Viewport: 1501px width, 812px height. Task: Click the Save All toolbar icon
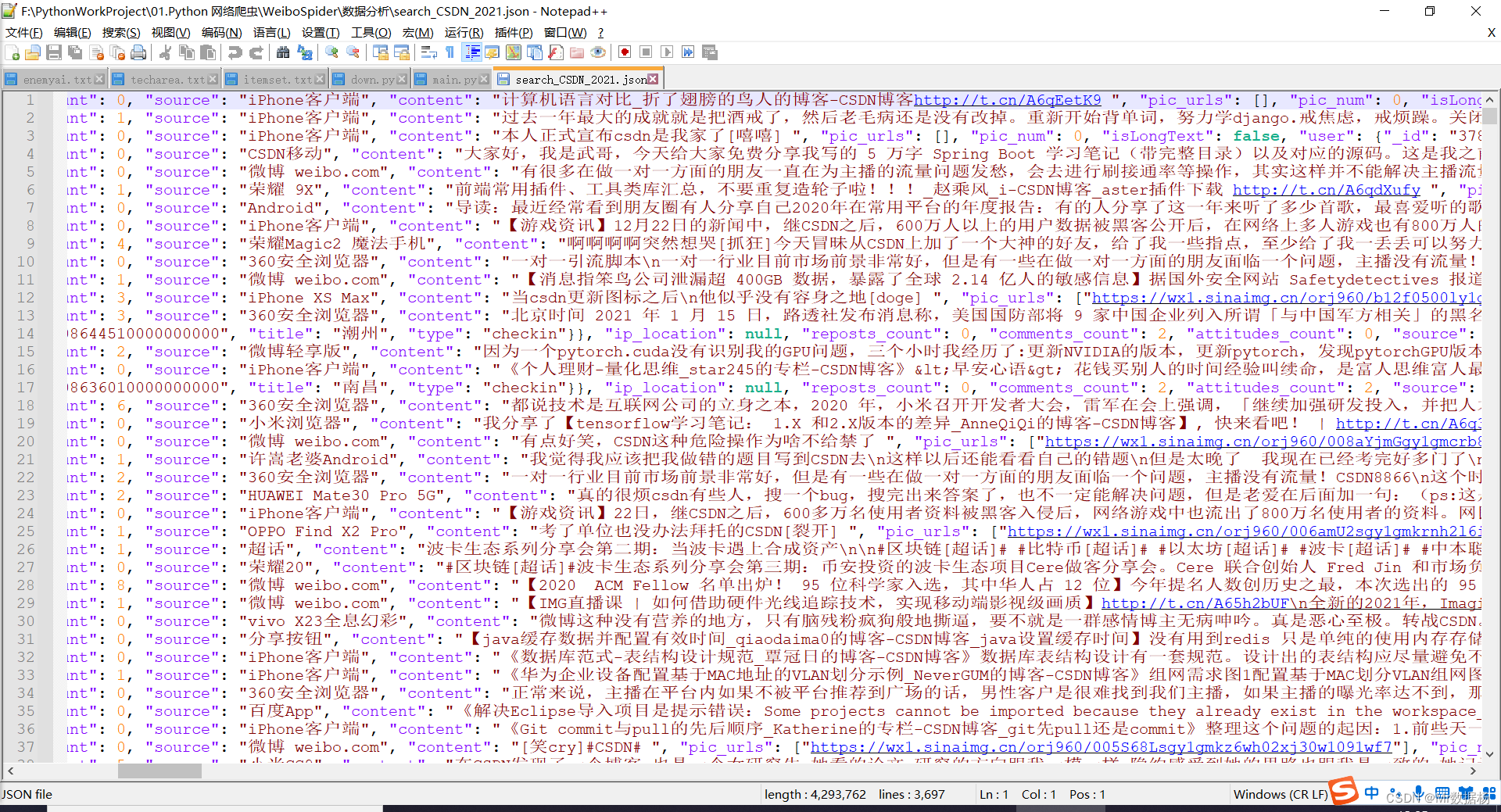click(x=75, y=52)
